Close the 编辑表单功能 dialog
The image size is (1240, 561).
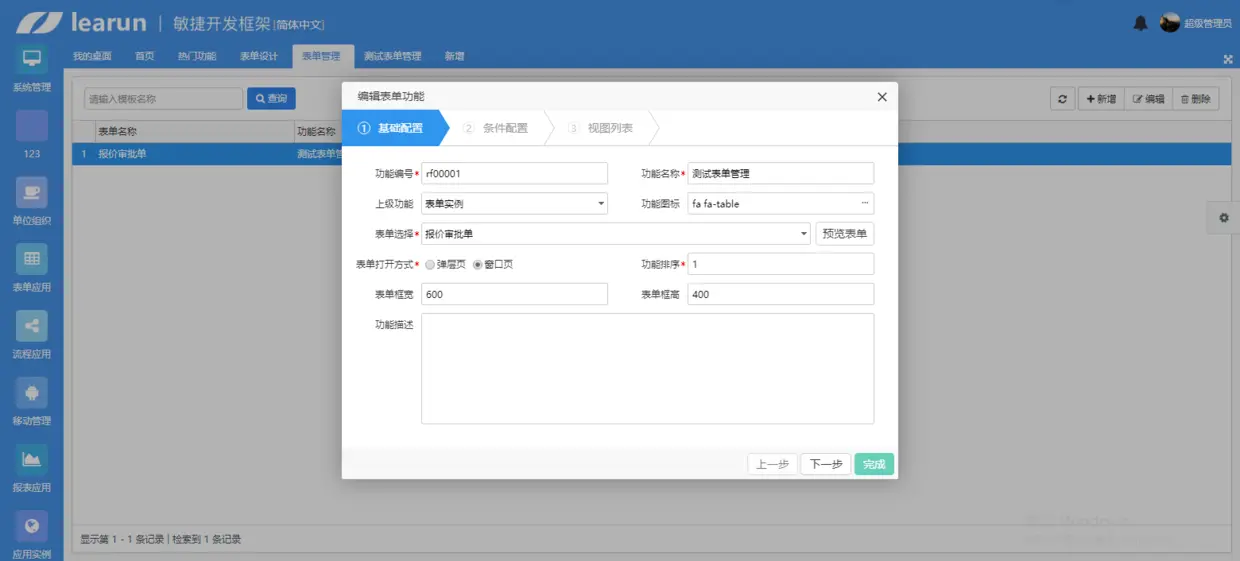click(x=882, y=97)
